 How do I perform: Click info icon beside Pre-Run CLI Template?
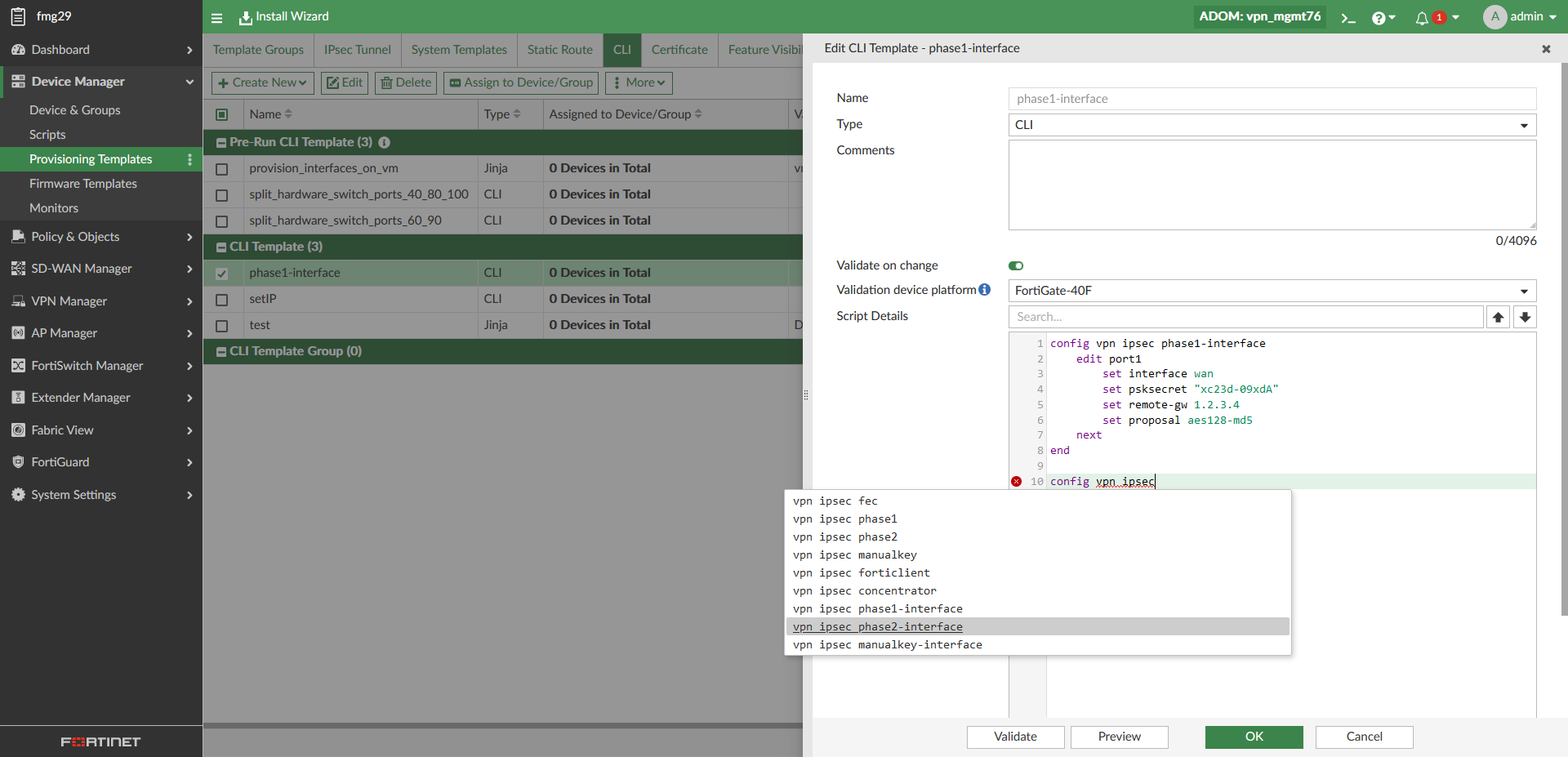tap(385, 142)
